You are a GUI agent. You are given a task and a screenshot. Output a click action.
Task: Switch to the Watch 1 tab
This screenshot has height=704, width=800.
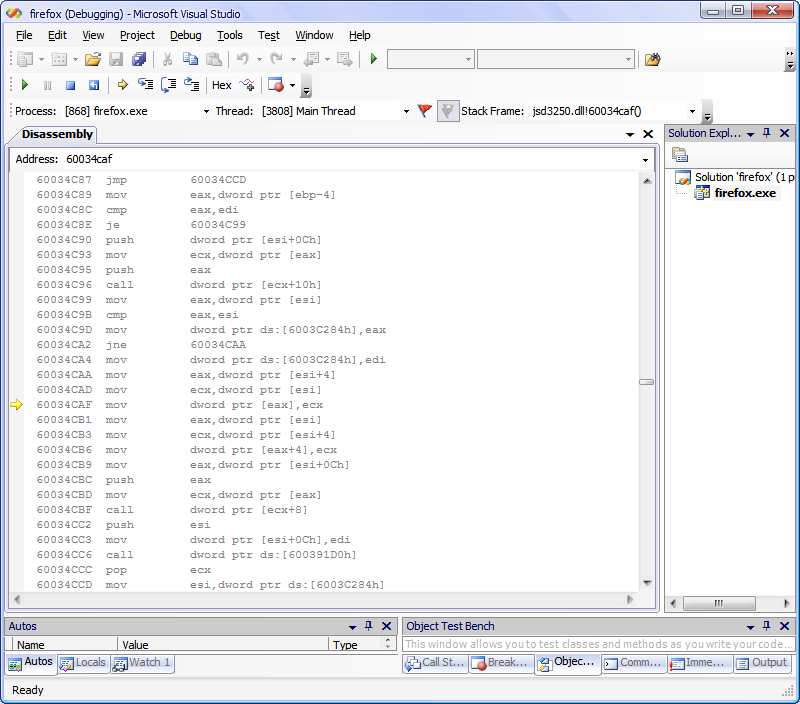tap(142, 663)
